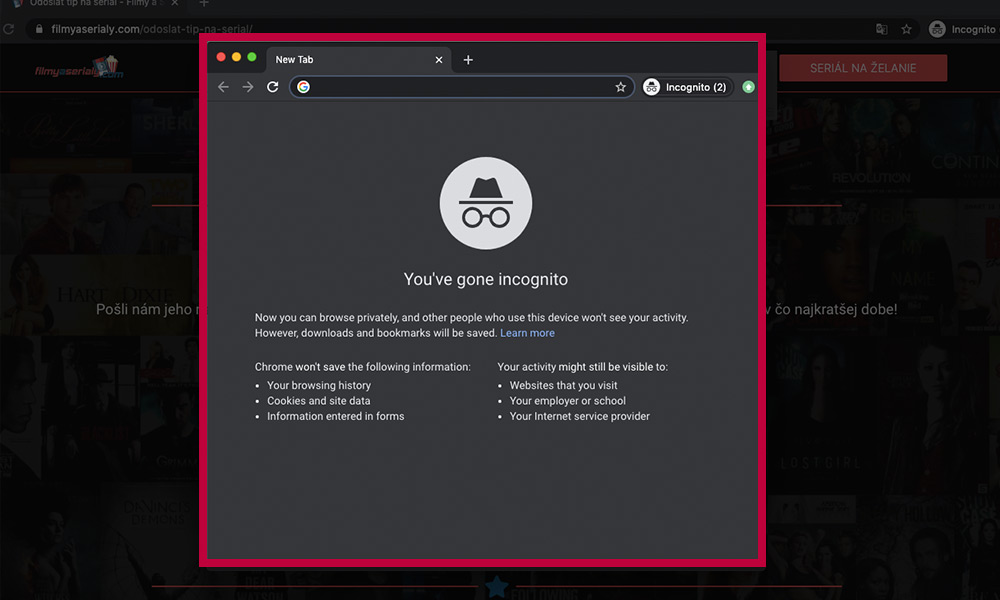Click the You've gone incognito heading
The height and width of the screenshot is (600, 1000).
(486, 279)
